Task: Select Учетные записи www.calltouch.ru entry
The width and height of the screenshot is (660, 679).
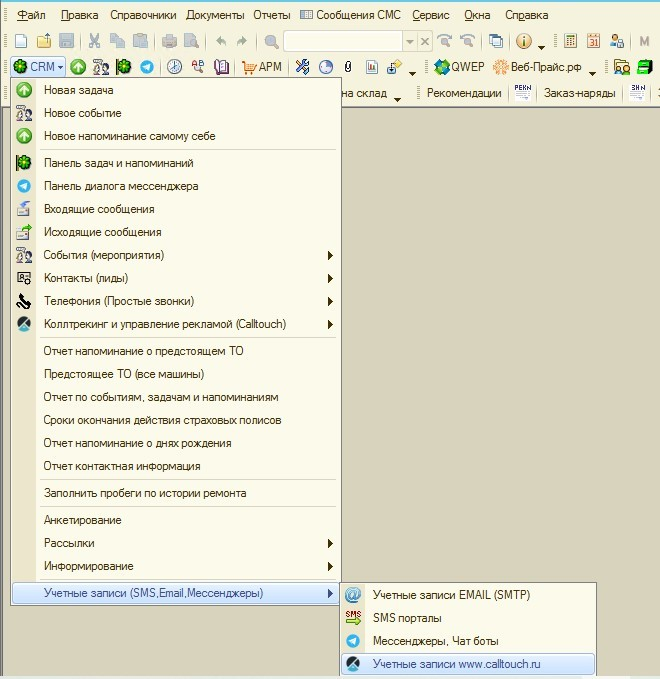Action: pos(458,664)
